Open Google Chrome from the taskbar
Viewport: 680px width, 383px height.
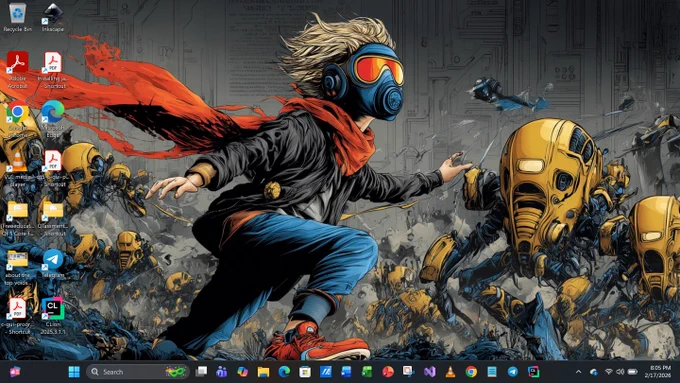[471, 372]
